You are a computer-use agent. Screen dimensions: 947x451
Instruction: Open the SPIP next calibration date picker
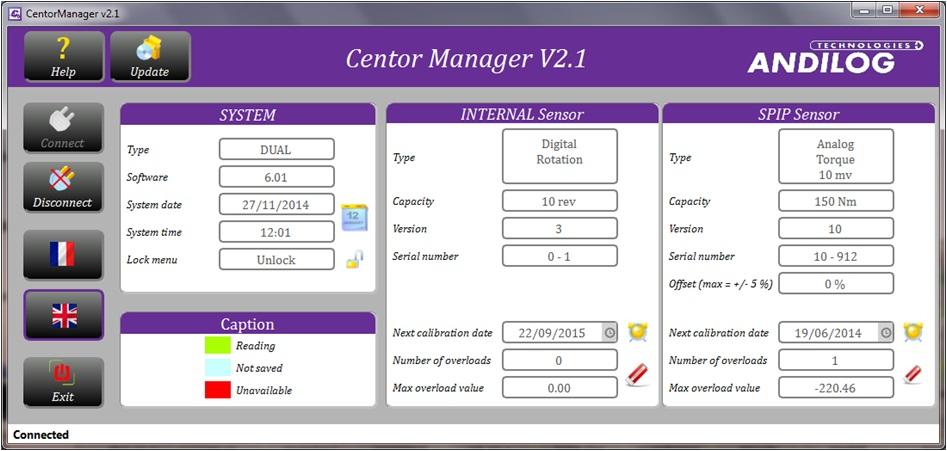click(x=885, y=333)
